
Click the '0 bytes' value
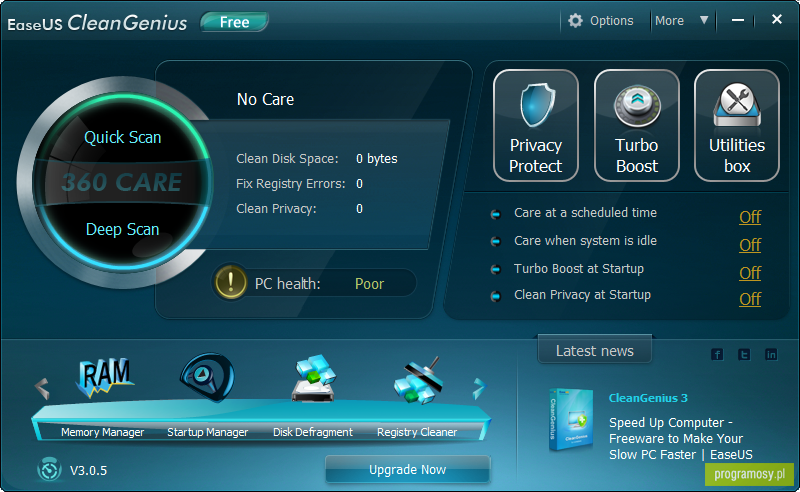coord(377,159)
